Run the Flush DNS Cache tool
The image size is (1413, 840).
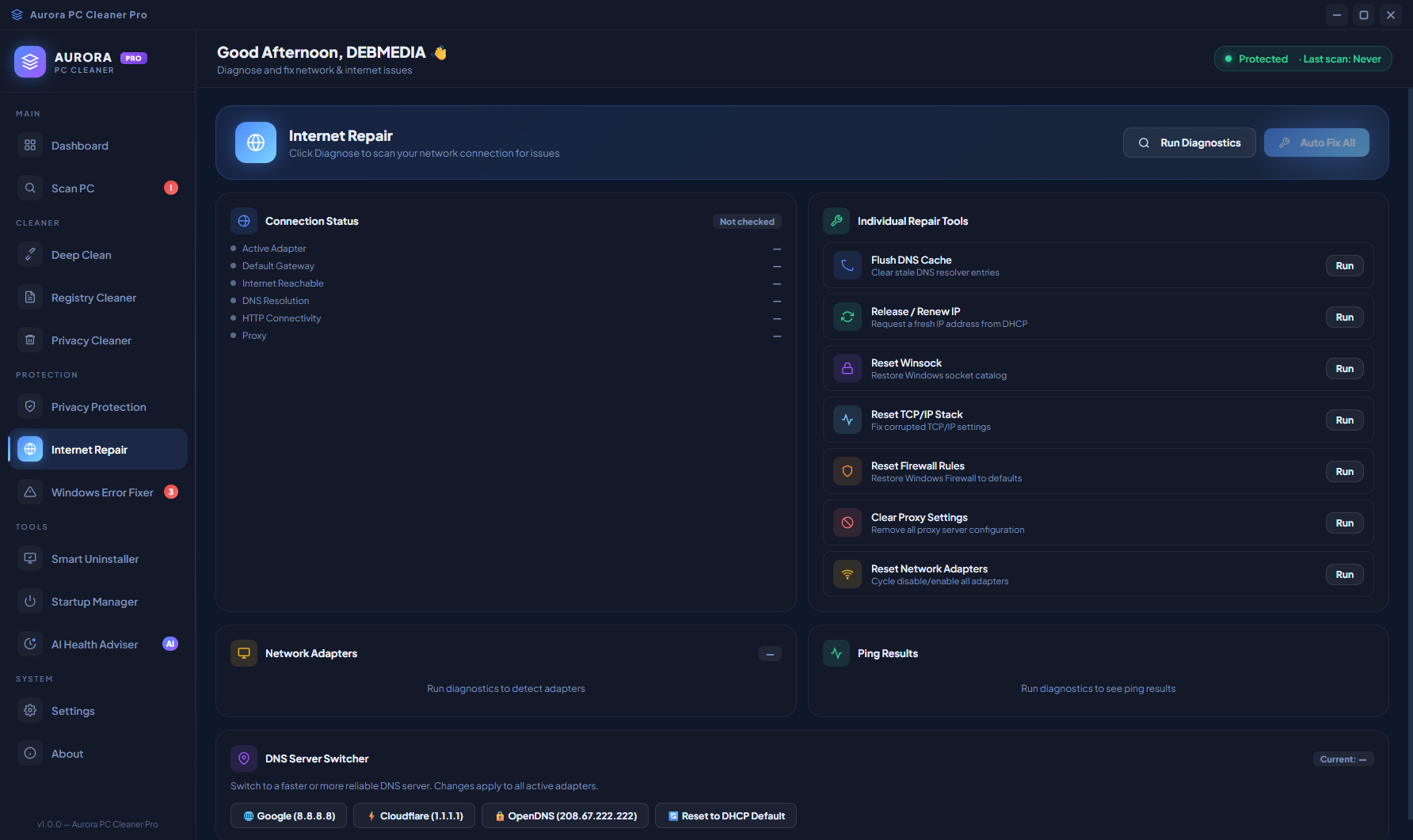point(1344,266)
